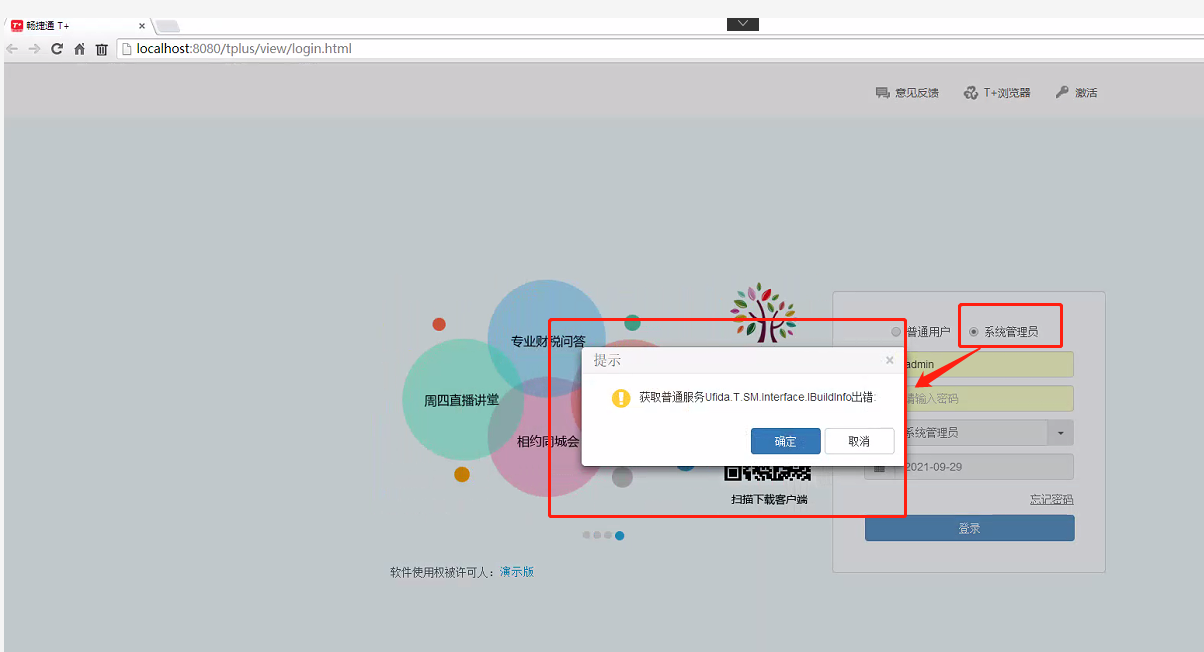This screenshot has width=1204, height=652.
Task: Click the 激活 activation link
Action: [x=1076, y=93]
